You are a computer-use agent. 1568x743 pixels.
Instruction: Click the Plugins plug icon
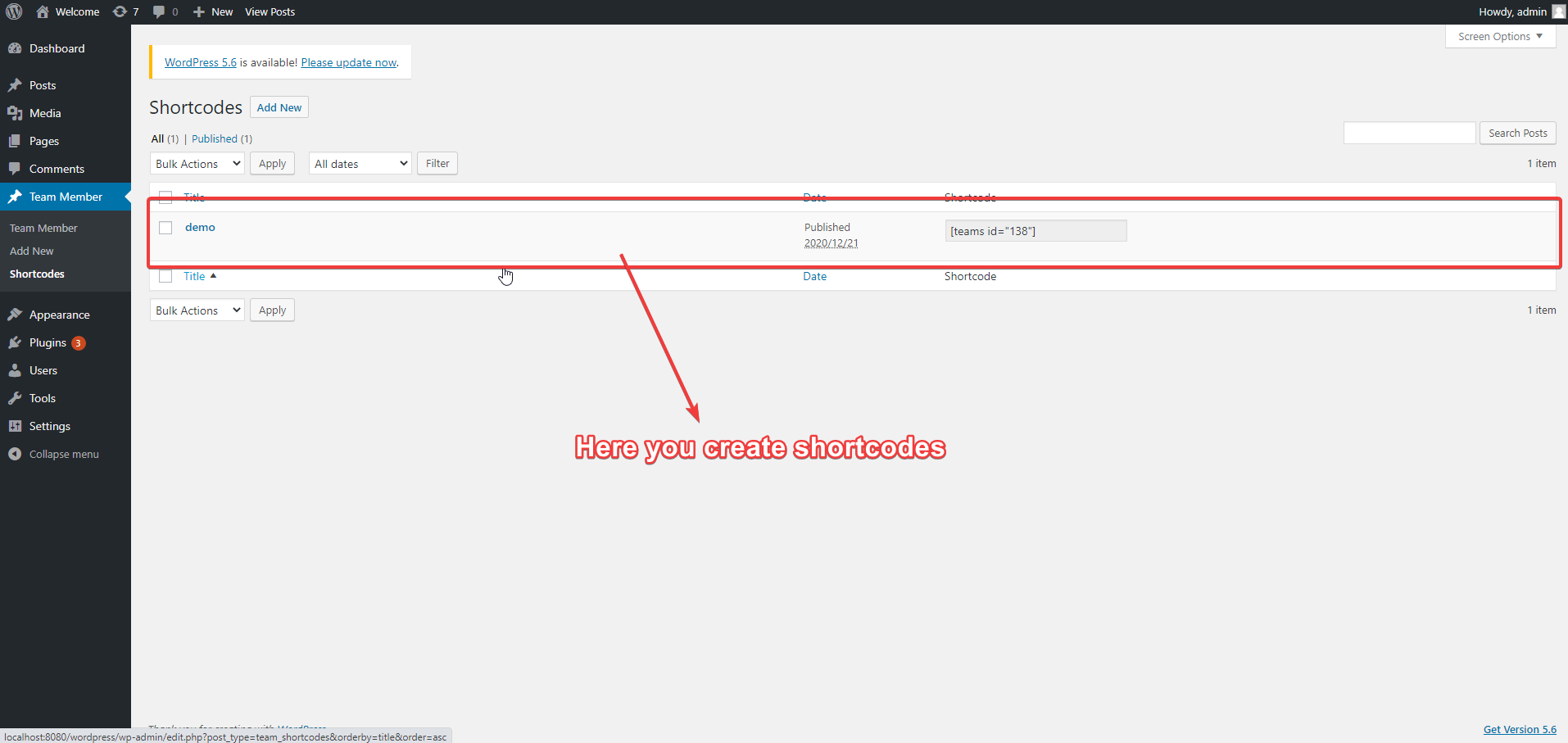[x=15, y=342]
